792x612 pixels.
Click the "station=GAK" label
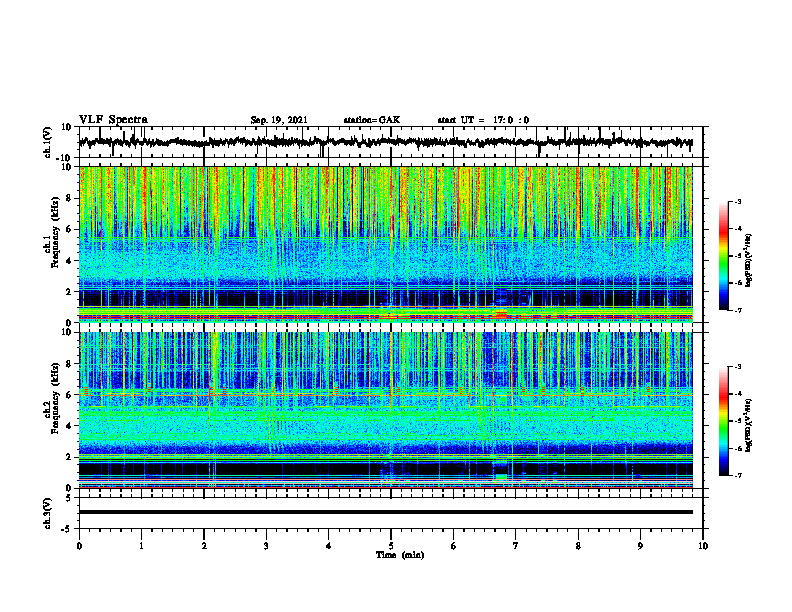[x=372, y=120]
